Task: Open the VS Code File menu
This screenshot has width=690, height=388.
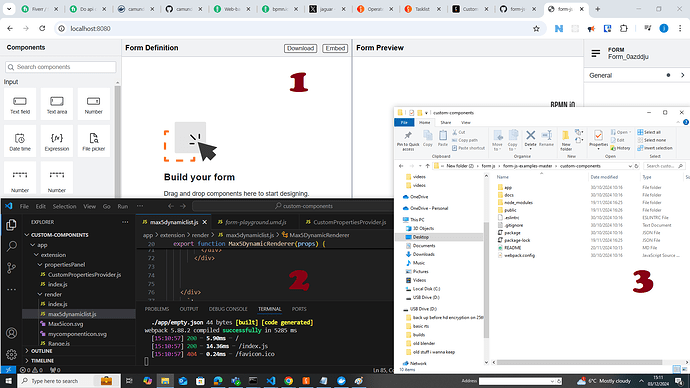Action: tap(24, 206)
